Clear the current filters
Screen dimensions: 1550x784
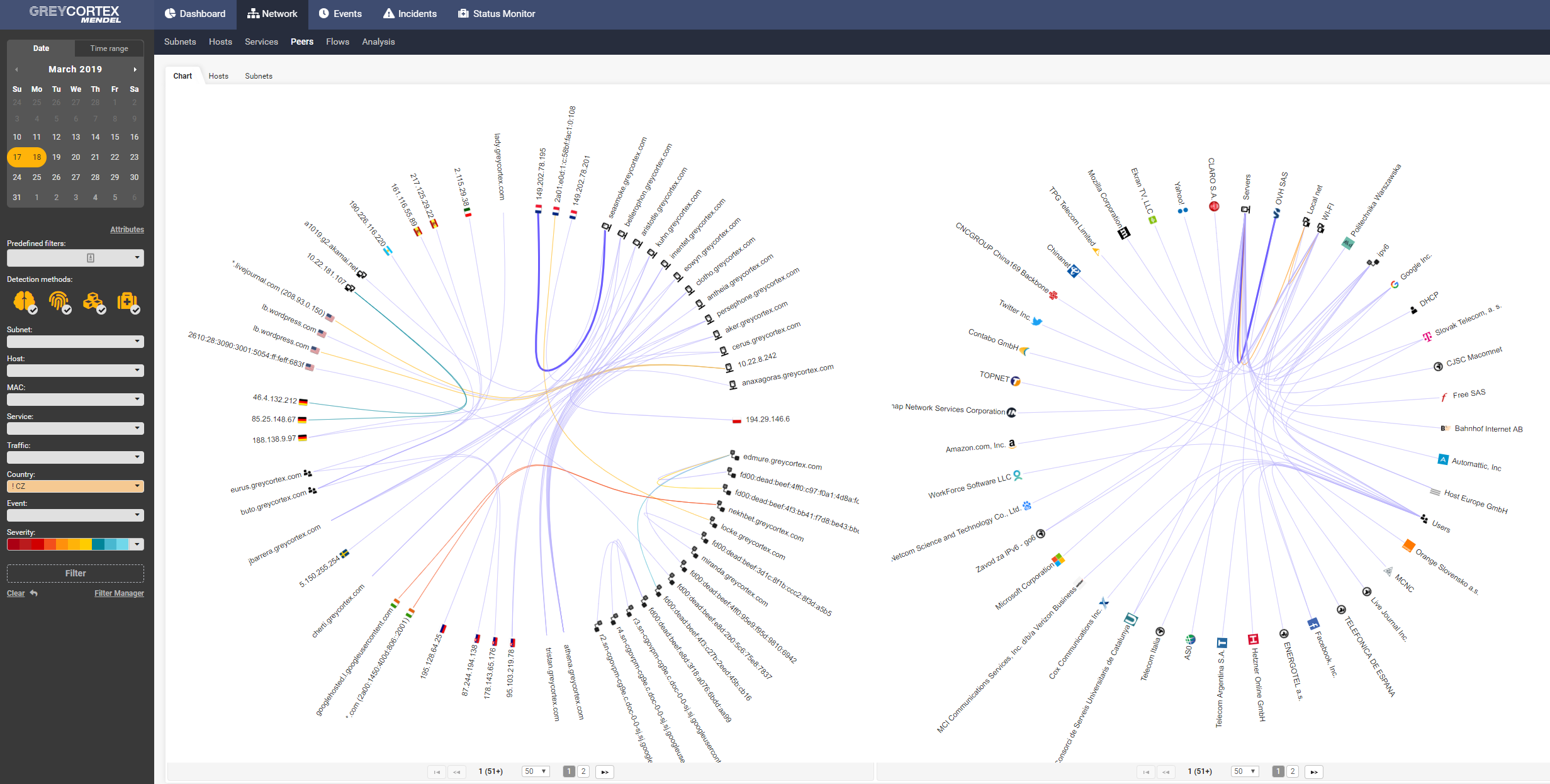(16, 593)
